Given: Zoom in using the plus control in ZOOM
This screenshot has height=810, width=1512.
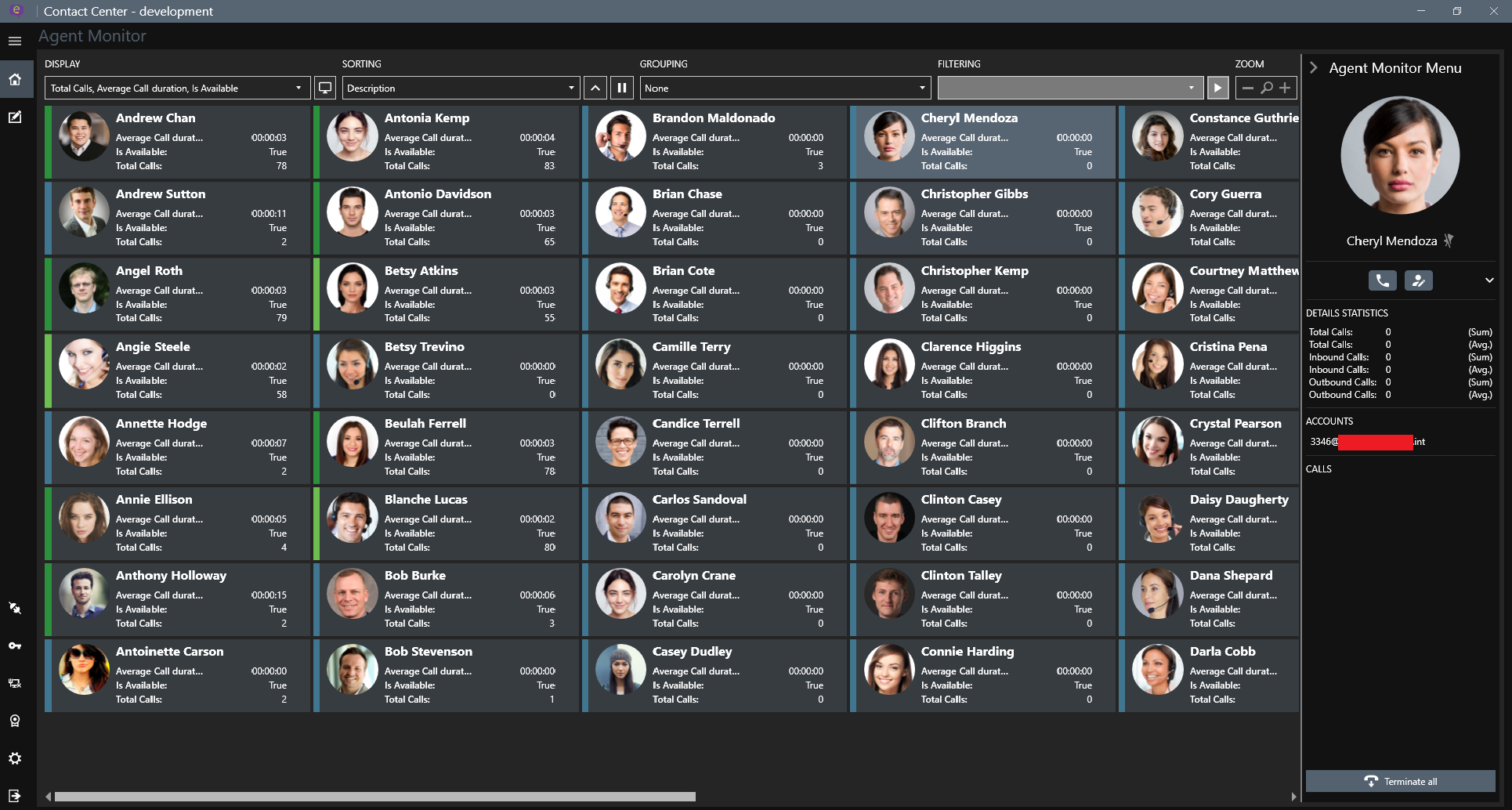Looking at the screenshot, I should click(1286, 88).
